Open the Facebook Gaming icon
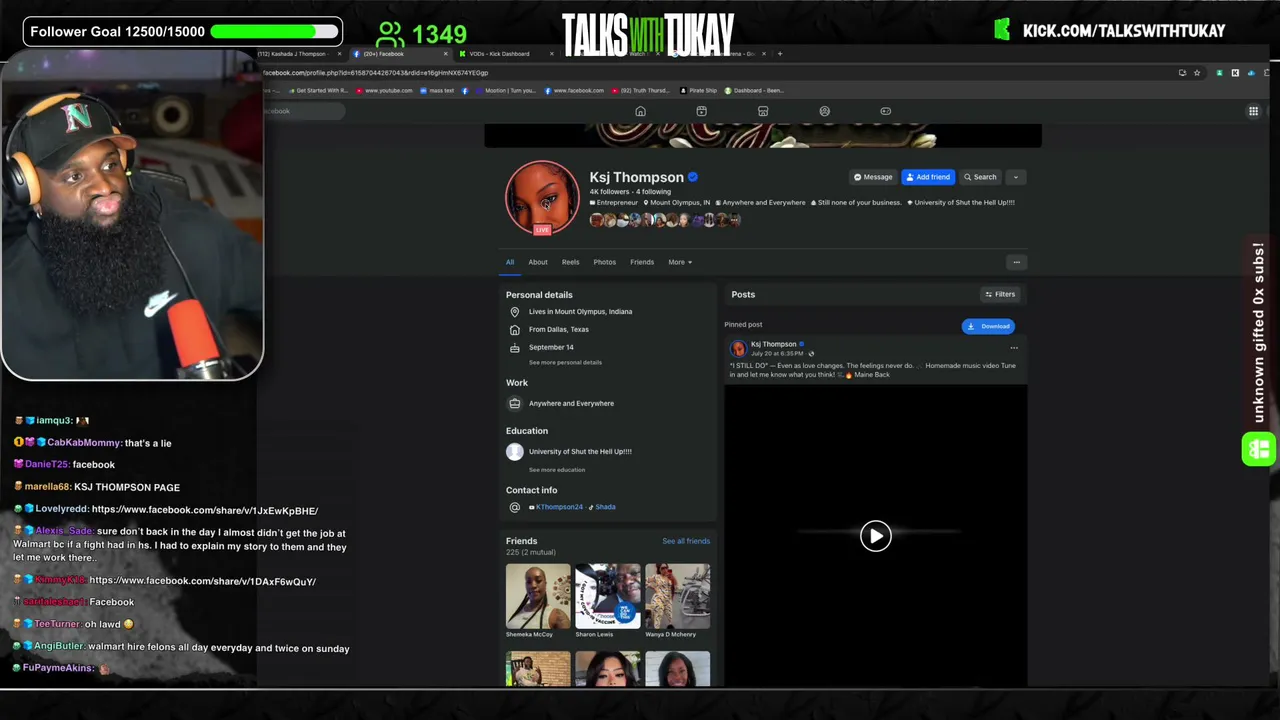The image size is (1280, 720). [x=885, y=111]
